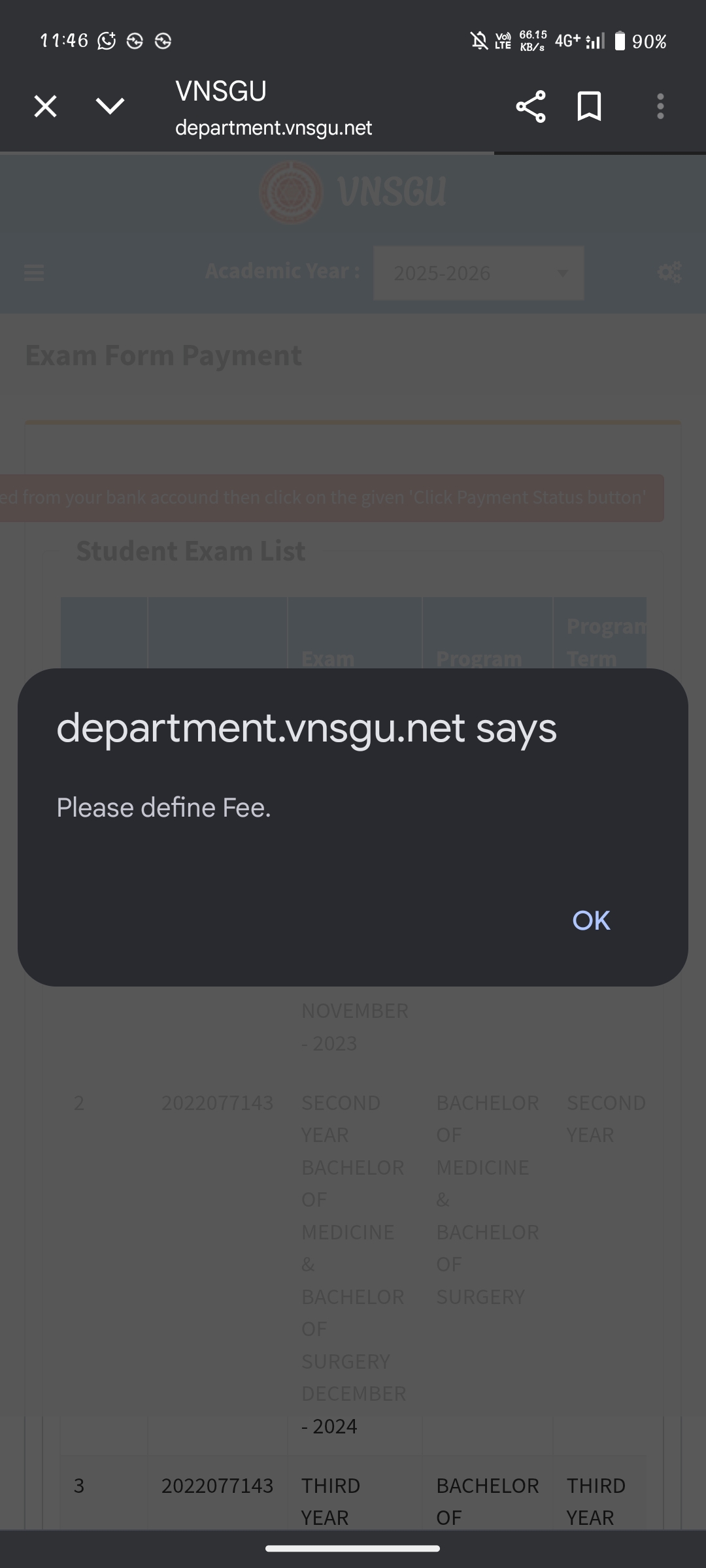Open the browser three-dot menu
The width and height of the screenshot is (706, 1568).
(x=660, y=106)
